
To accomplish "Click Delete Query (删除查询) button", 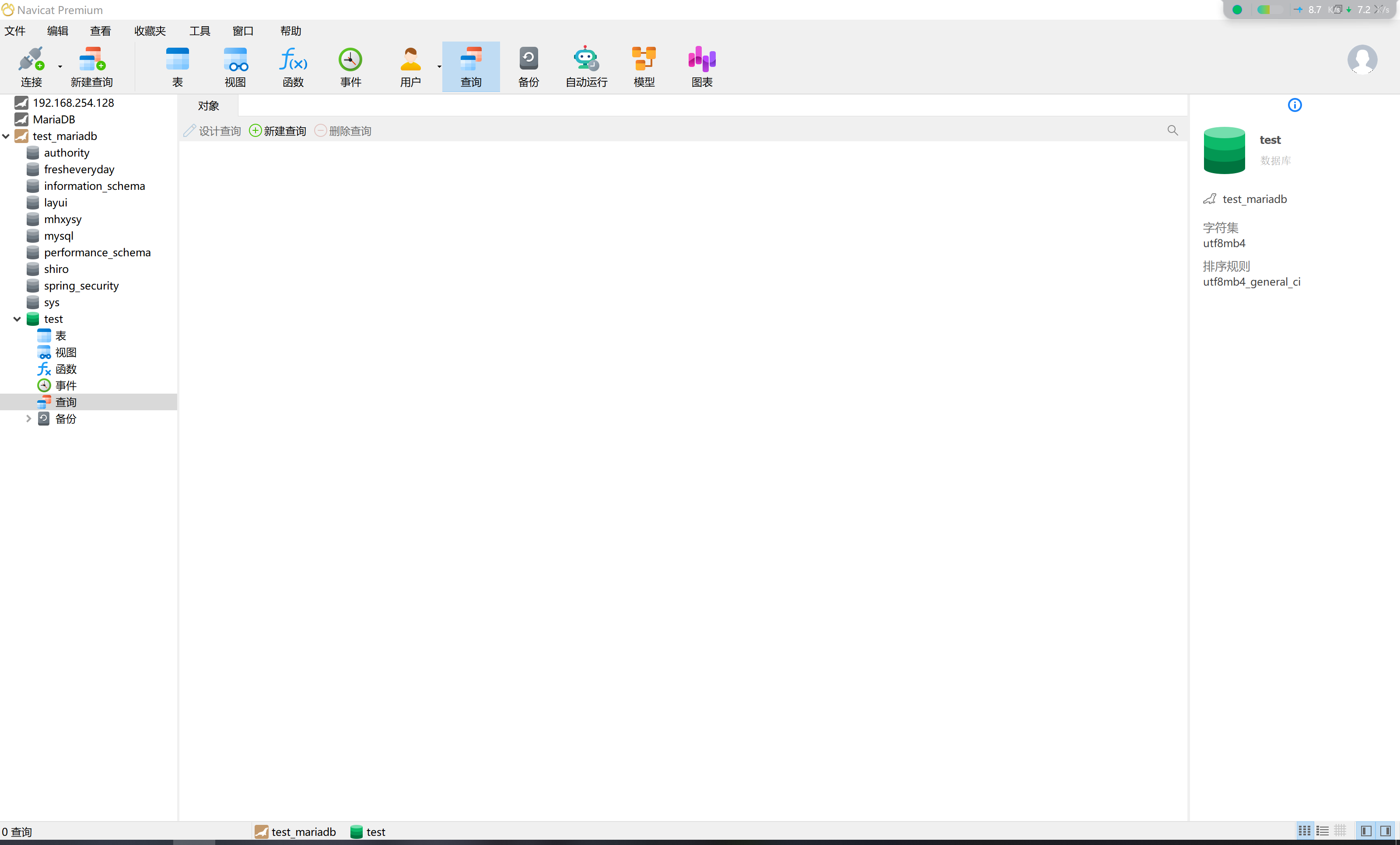I will coord(343,131).
